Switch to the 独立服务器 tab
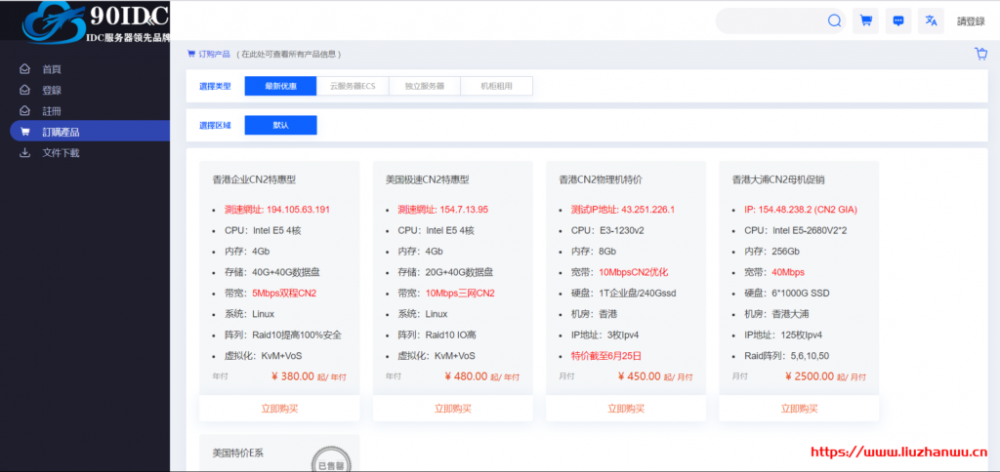 tap(424, 86)
